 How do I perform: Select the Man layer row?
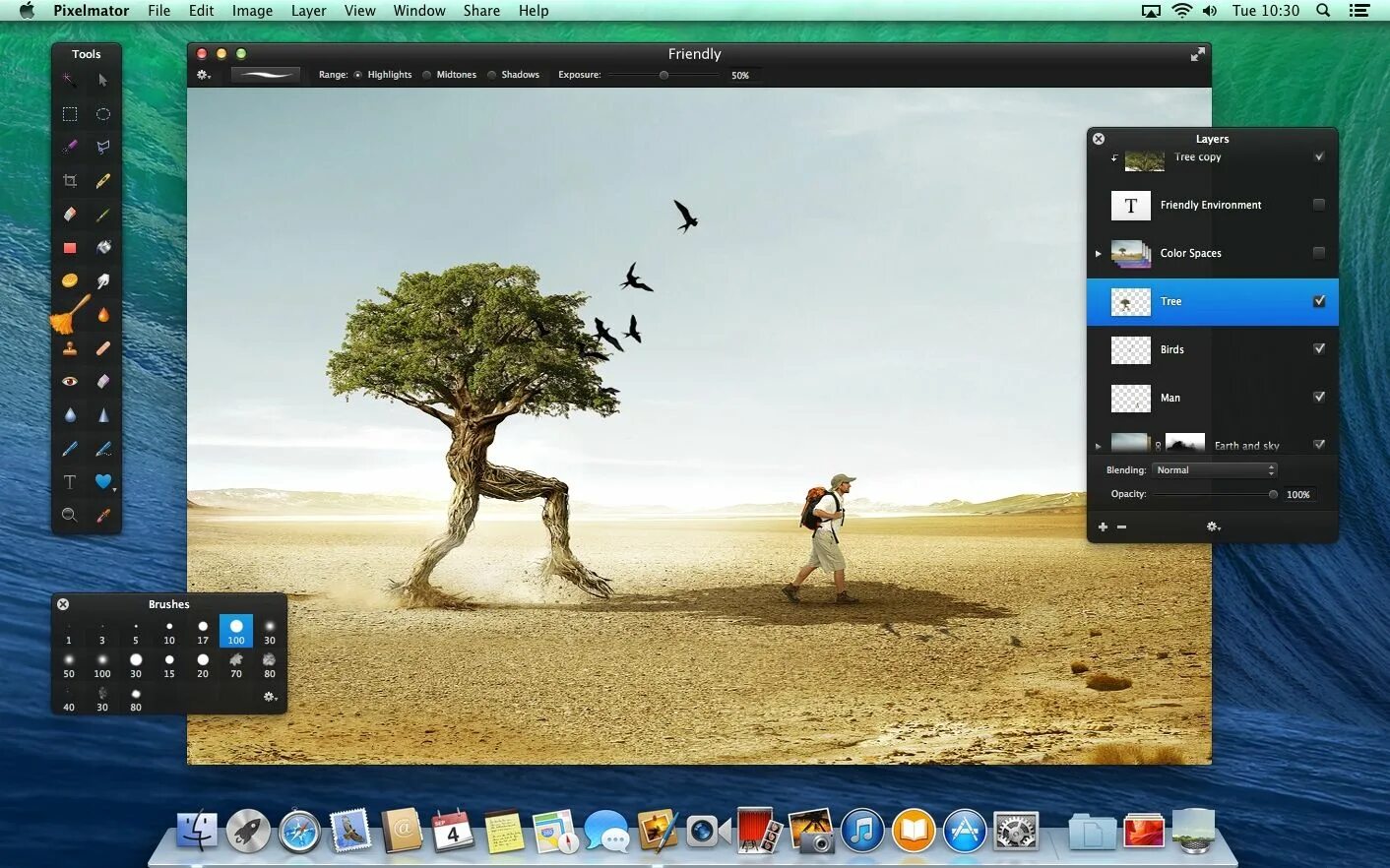[x=1212, y=398]
